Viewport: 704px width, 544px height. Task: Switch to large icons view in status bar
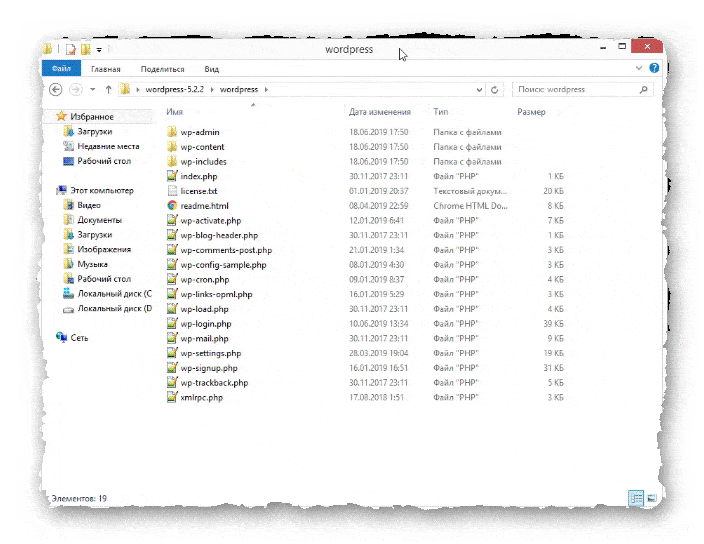[x=652, y=498]
